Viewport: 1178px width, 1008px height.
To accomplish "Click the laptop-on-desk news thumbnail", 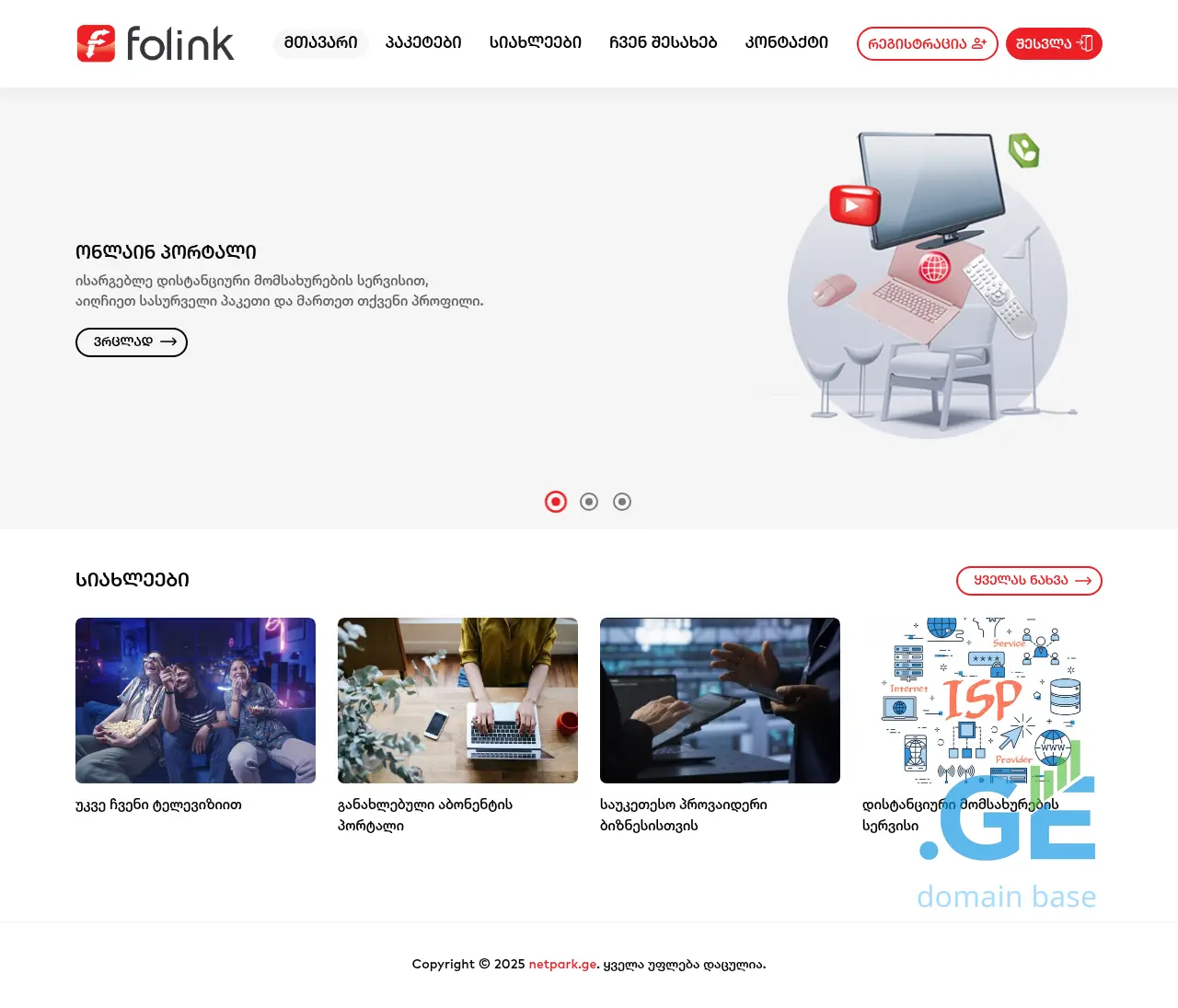I will [x=457, y=701].
